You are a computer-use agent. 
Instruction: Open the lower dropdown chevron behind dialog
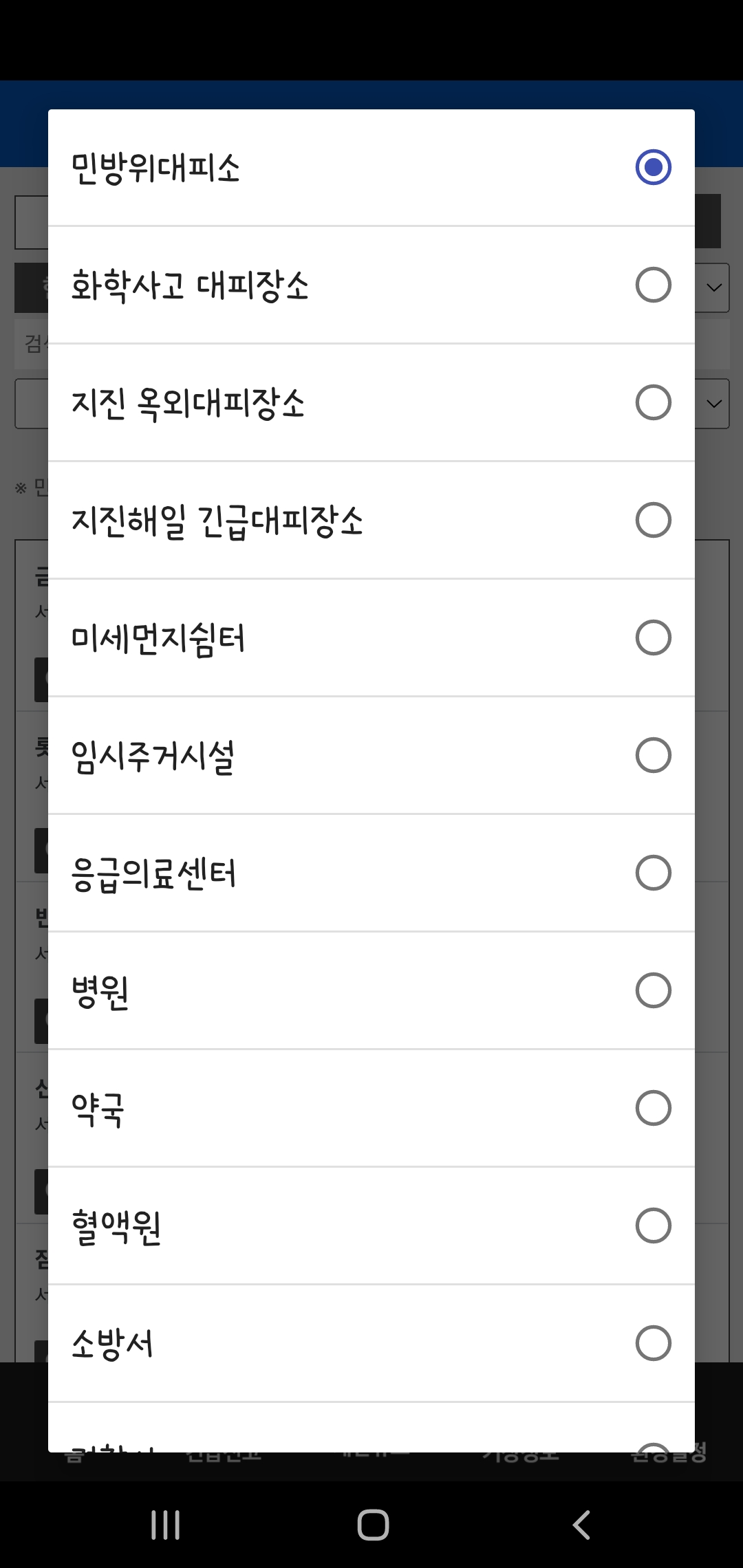pyautogui.click(x=714, y=404)
